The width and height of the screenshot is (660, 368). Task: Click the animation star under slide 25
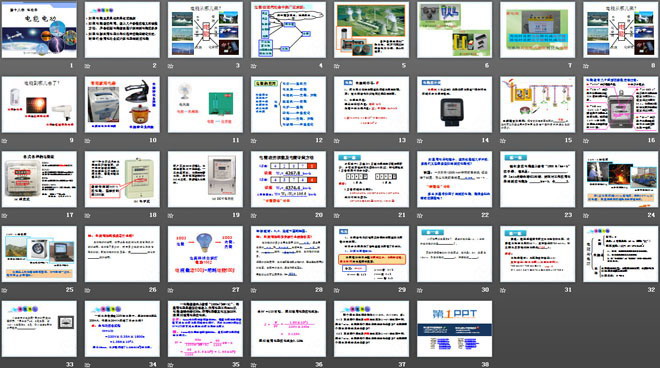[x=5, y=290]
